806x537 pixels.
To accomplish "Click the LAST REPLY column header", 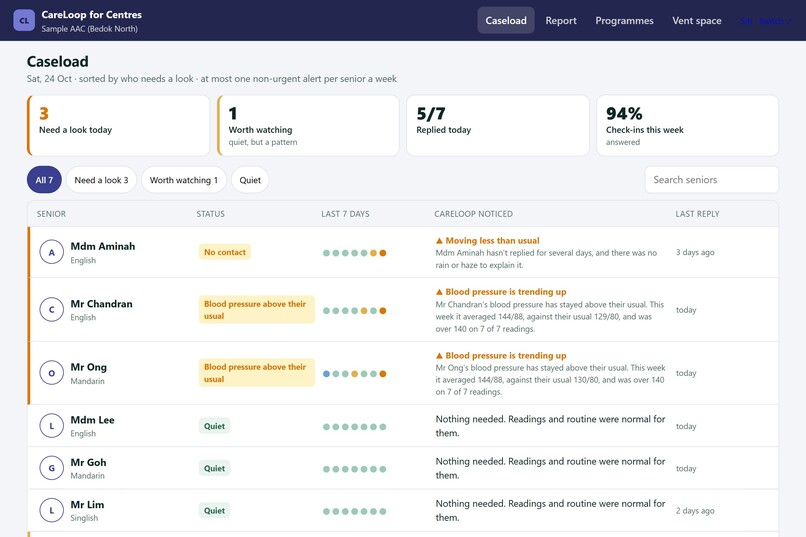I will click(698, 214).
